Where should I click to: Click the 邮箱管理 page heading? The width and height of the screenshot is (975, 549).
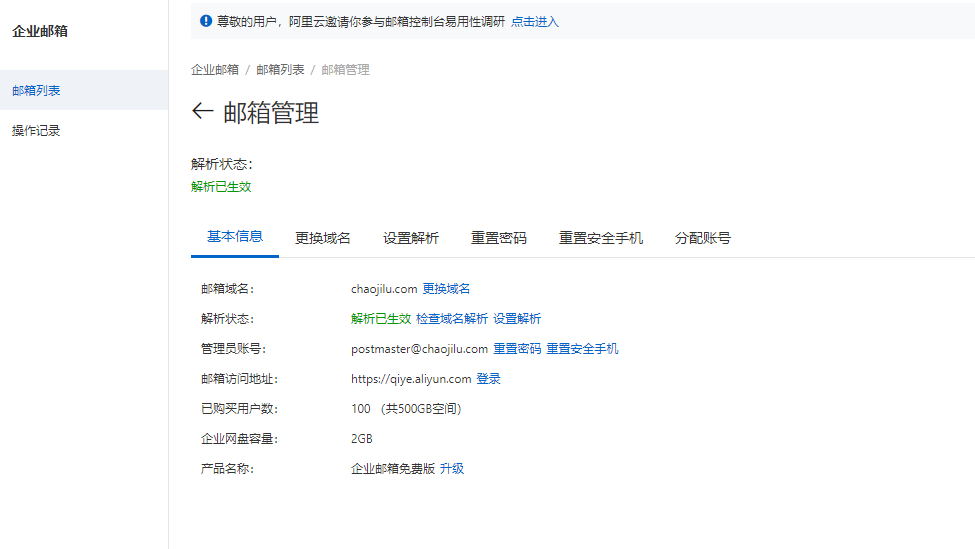[x=271, y=113]
